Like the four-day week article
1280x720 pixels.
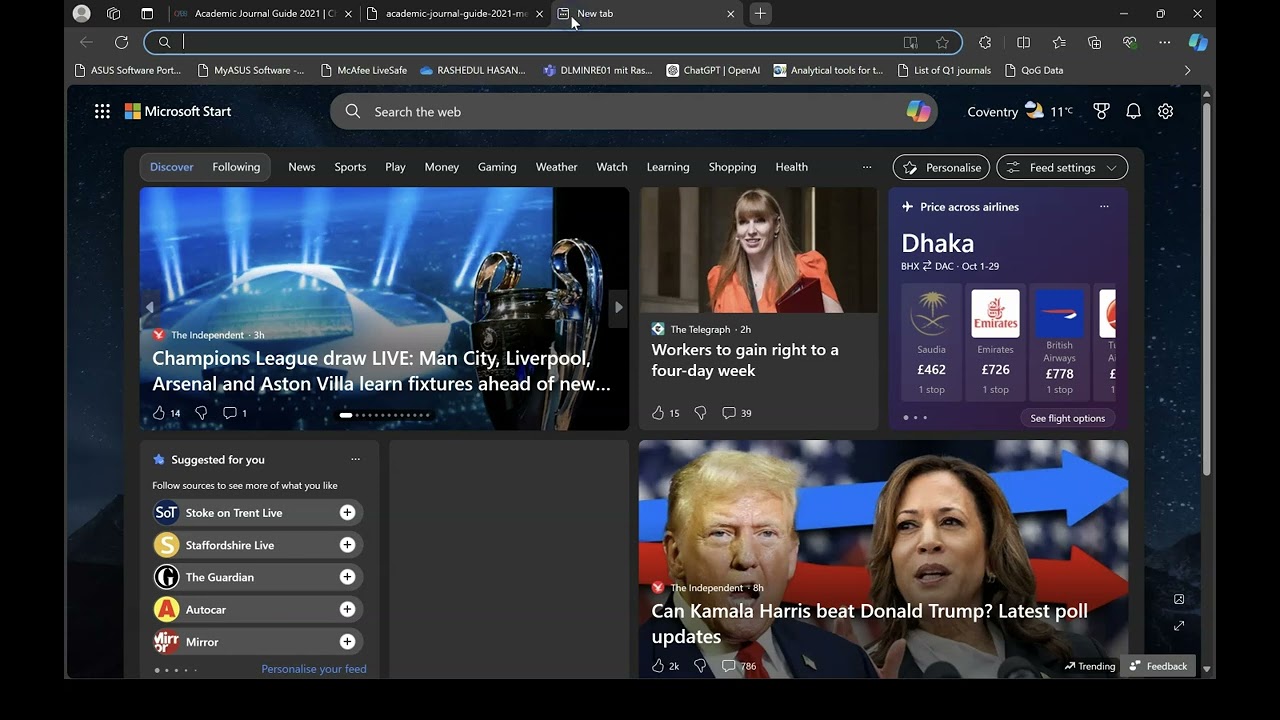pyautogui.click(x=658, y=412)
